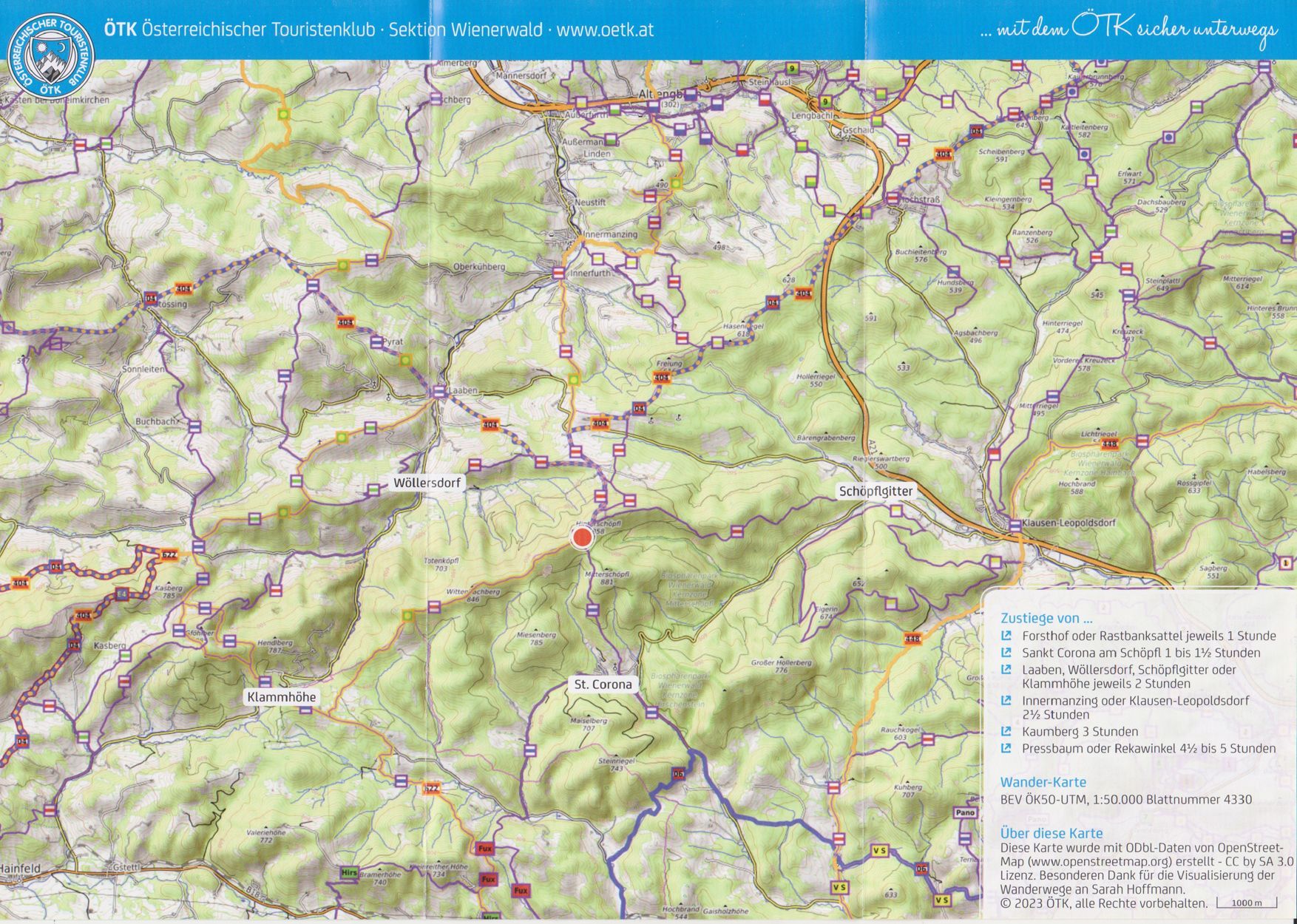Click the Rossgipfel 633 peak label
This screenshot has width=1297, height=924.
1193,486
